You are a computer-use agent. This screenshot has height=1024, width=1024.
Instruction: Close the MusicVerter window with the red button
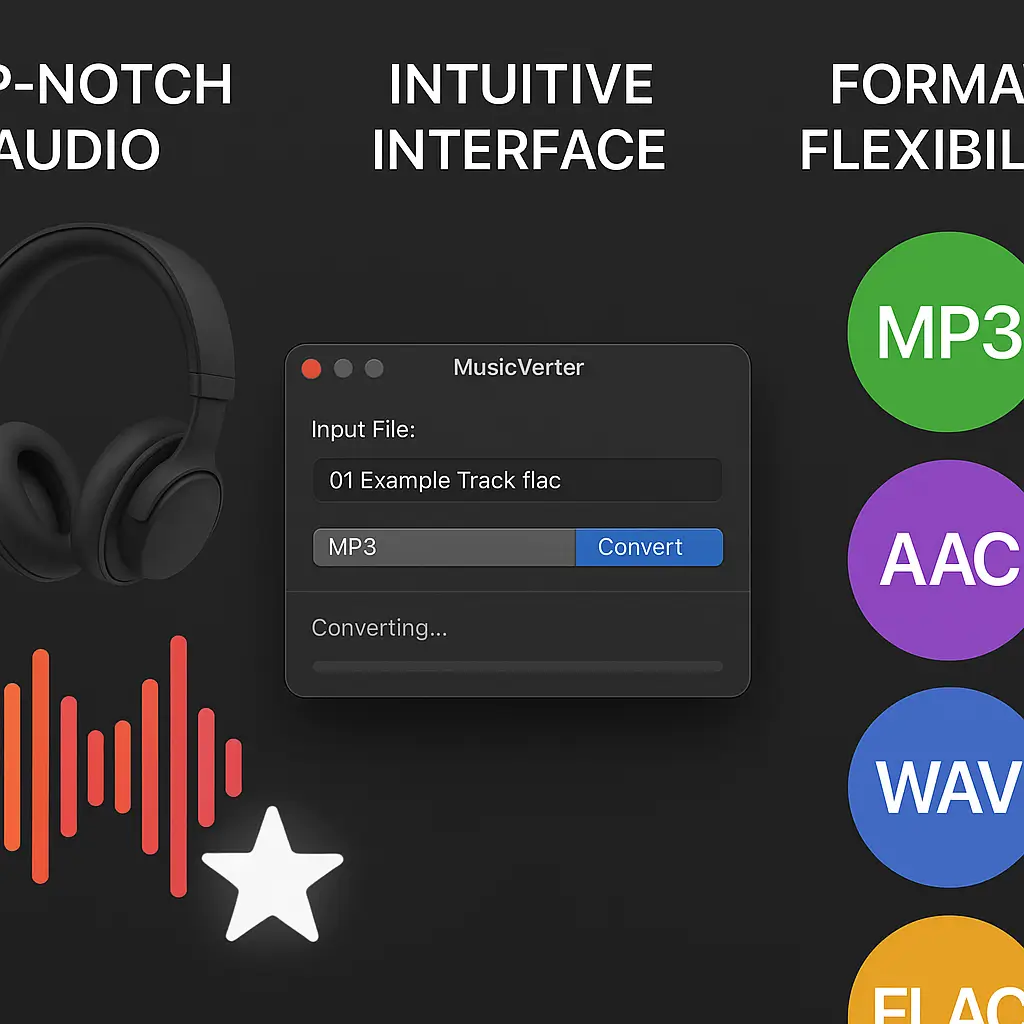pos(312,368)
